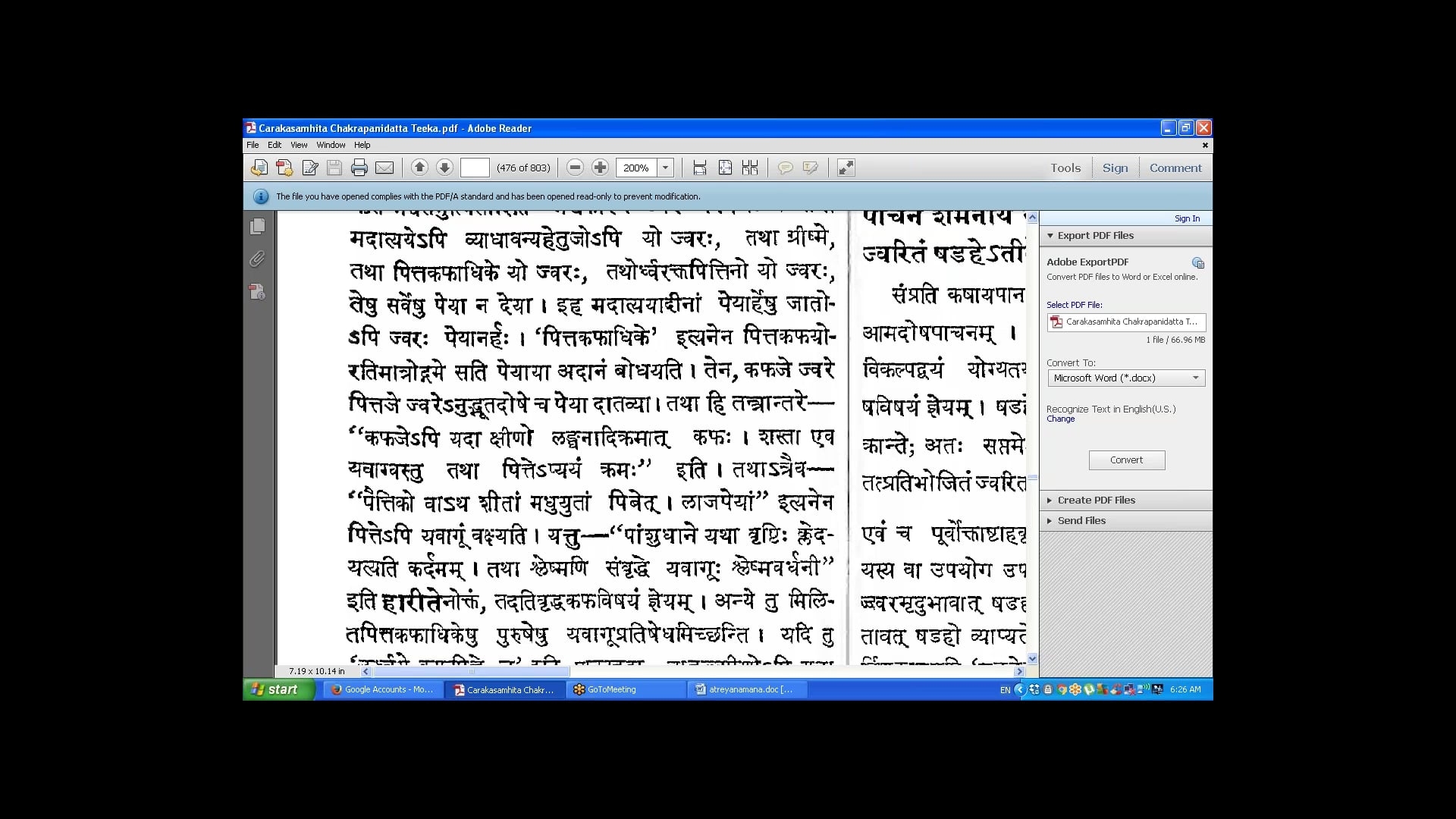
Task: Click the Change language link
Action: [1060, 419]
